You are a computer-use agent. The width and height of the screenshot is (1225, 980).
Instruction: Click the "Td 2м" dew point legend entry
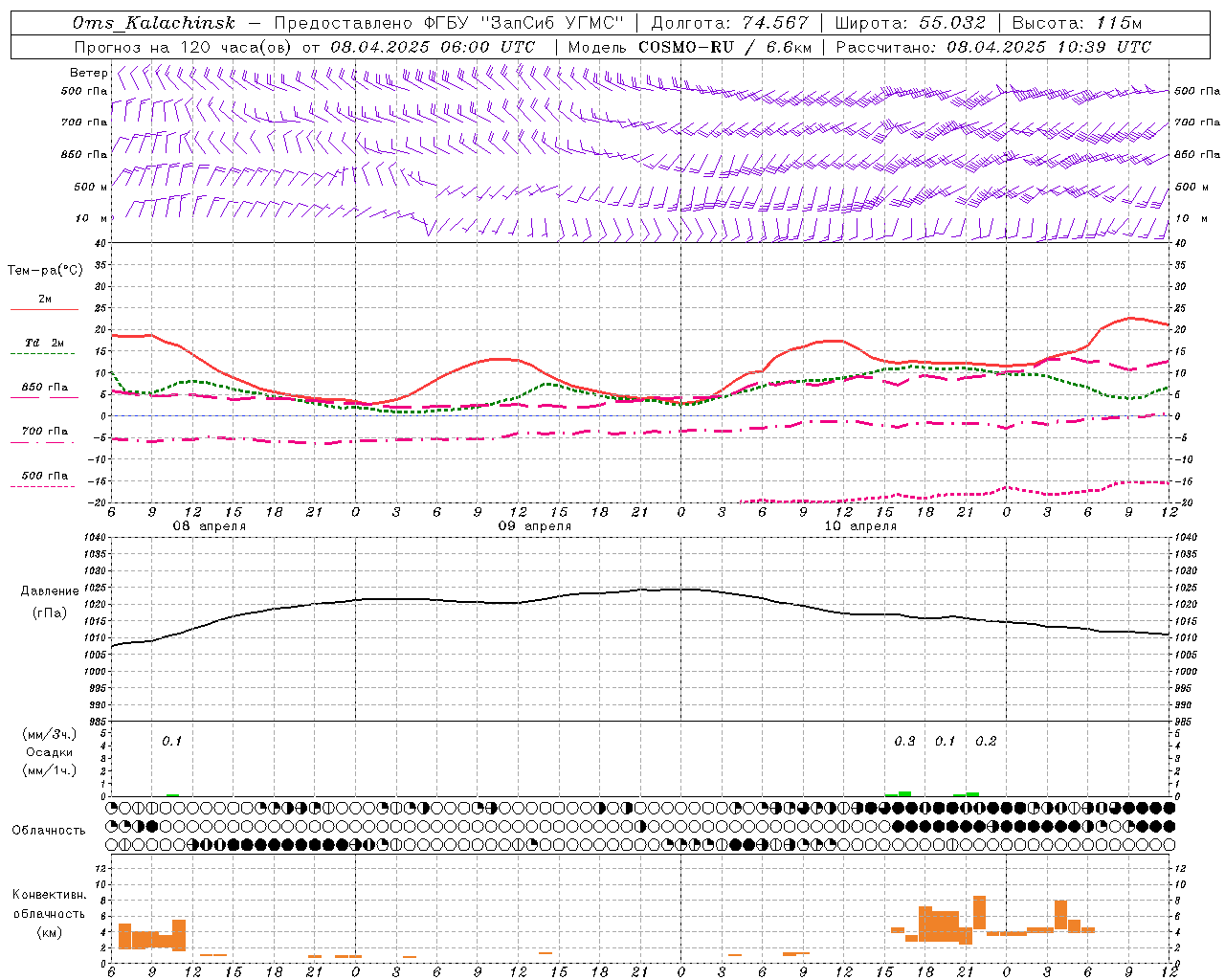pos(44,343)
